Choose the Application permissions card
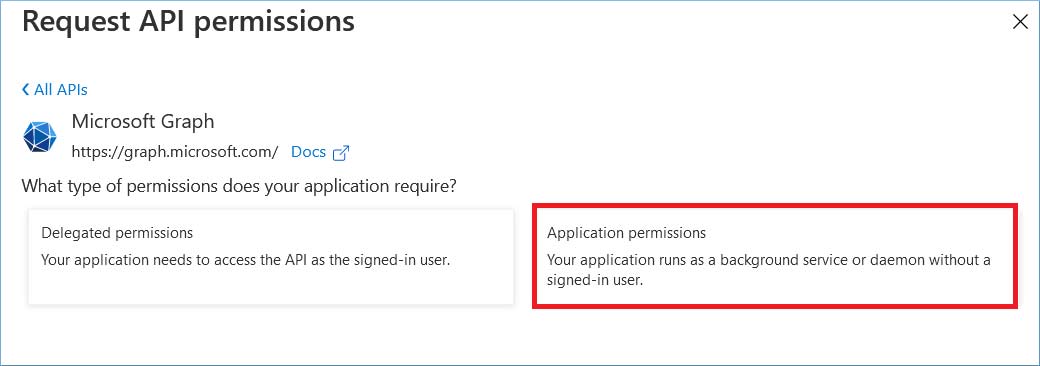1040x366 pixels. (774, 257)
